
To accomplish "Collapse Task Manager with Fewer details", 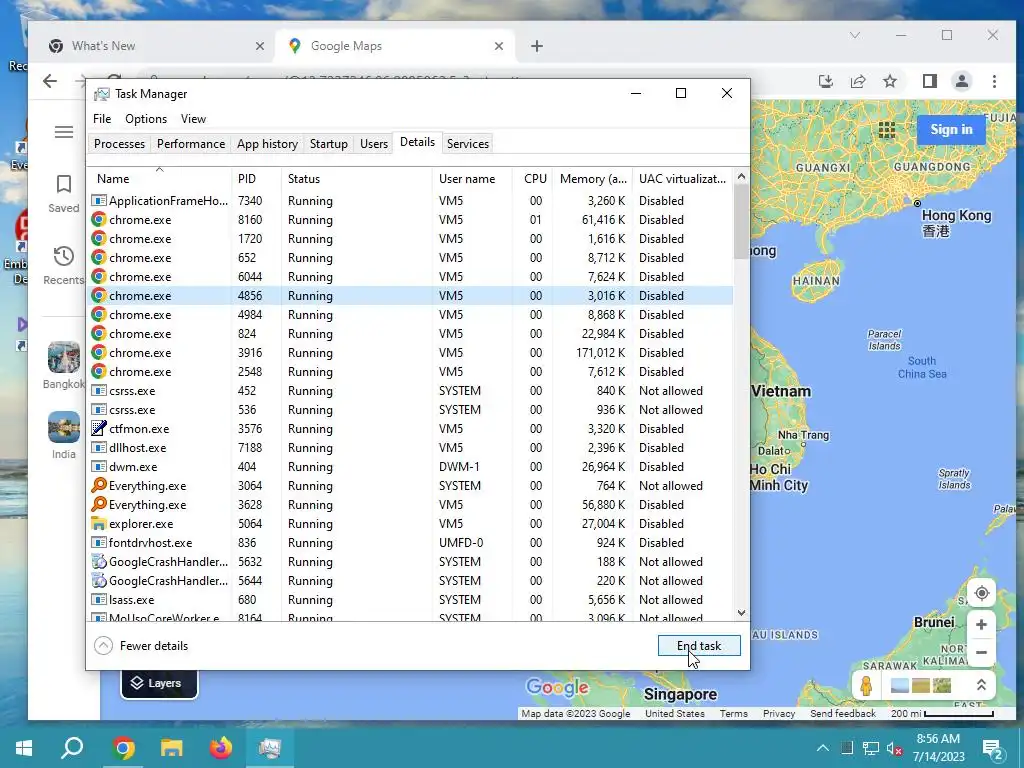I will click(x=141, y=646).
